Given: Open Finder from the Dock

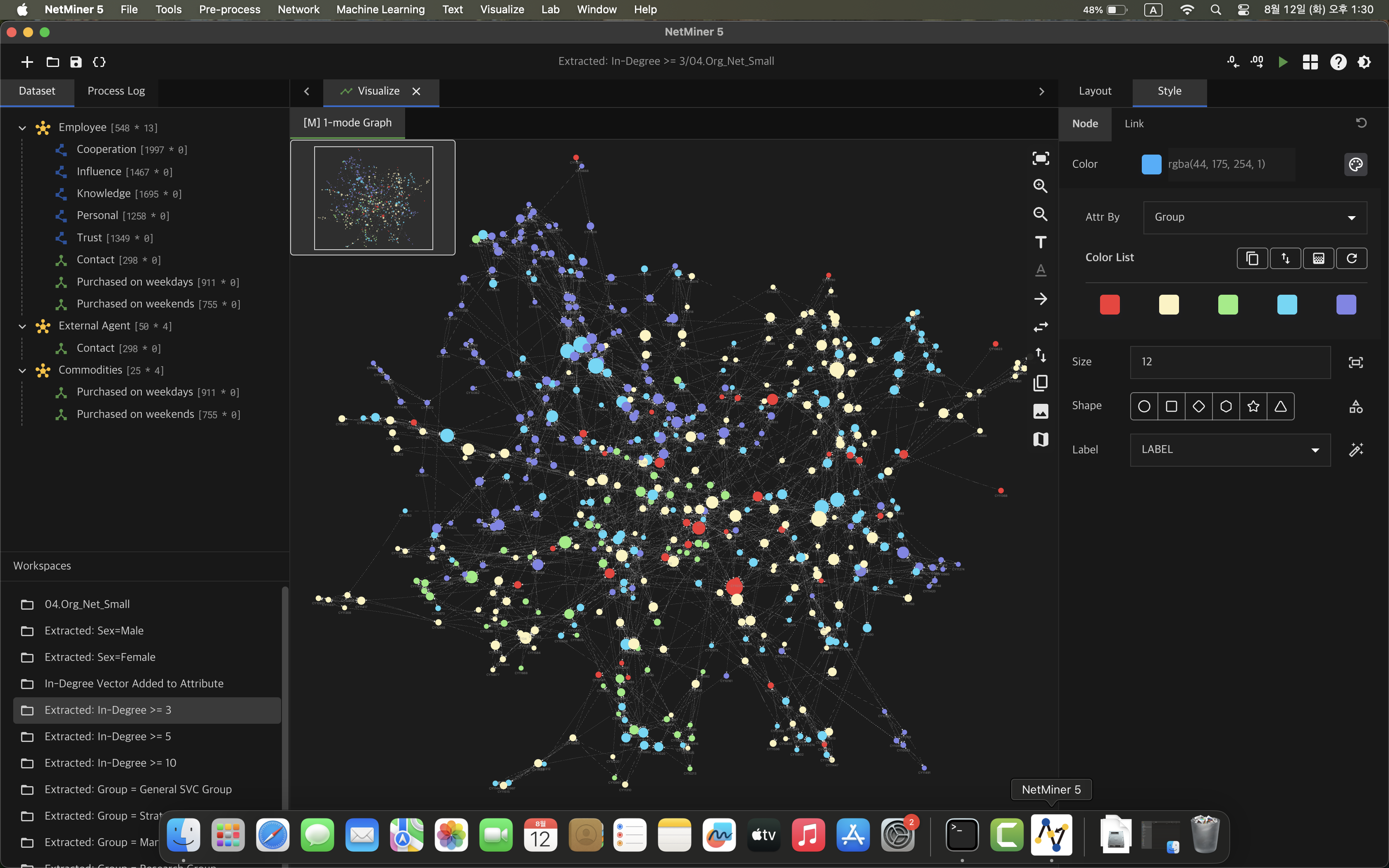Looking at the screenshot, I should pos(184,835).
